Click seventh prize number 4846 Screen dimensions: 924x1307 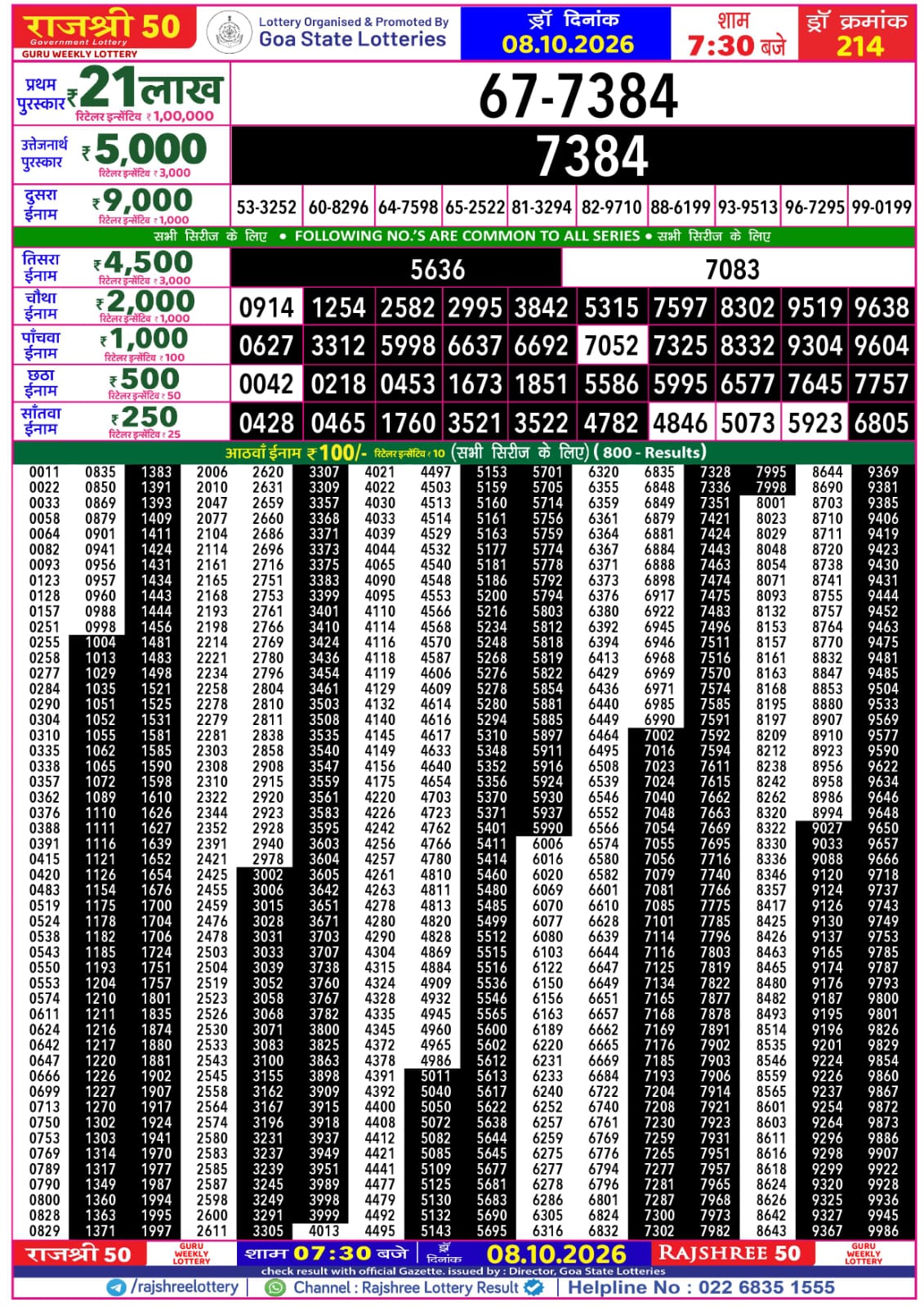[680, 423]
